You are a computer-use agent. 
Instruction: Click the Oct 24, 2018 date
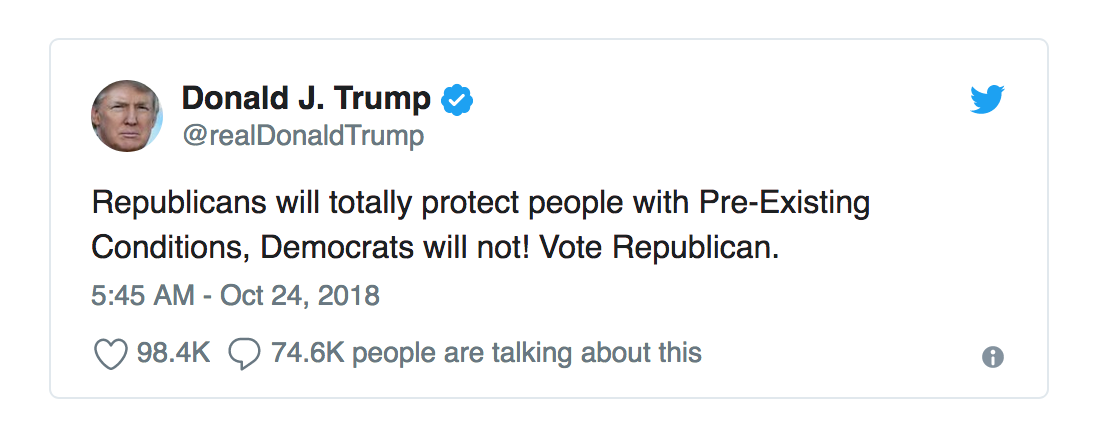[300, 296]
